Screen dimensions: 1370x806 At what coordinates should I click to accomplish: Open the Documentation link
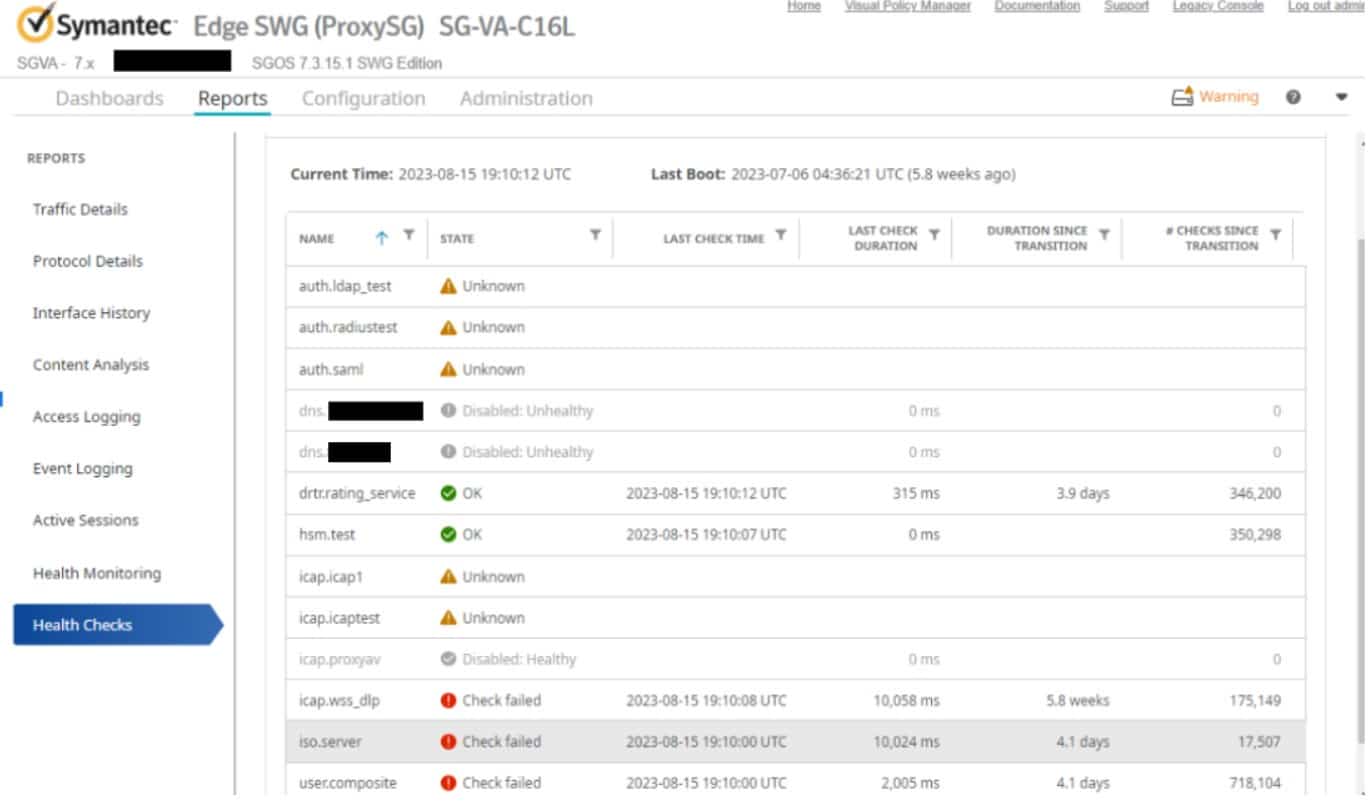pos(1037,6)
